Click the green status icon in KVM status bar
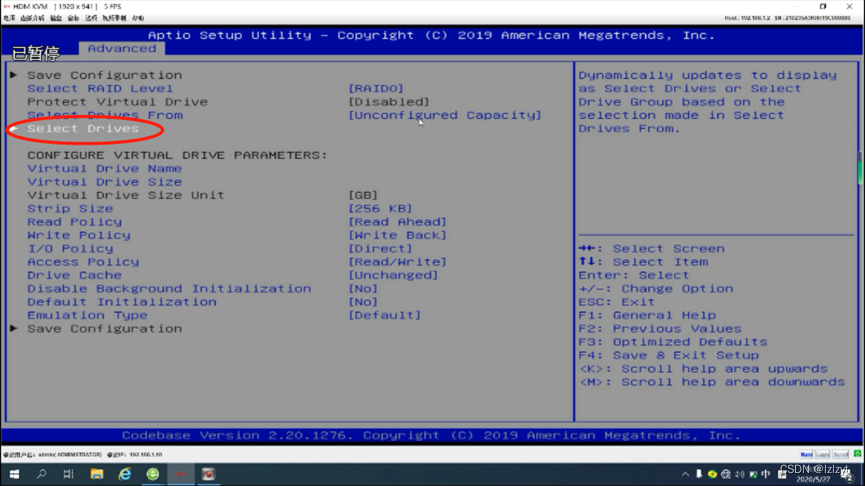 [x=857, y=453]
